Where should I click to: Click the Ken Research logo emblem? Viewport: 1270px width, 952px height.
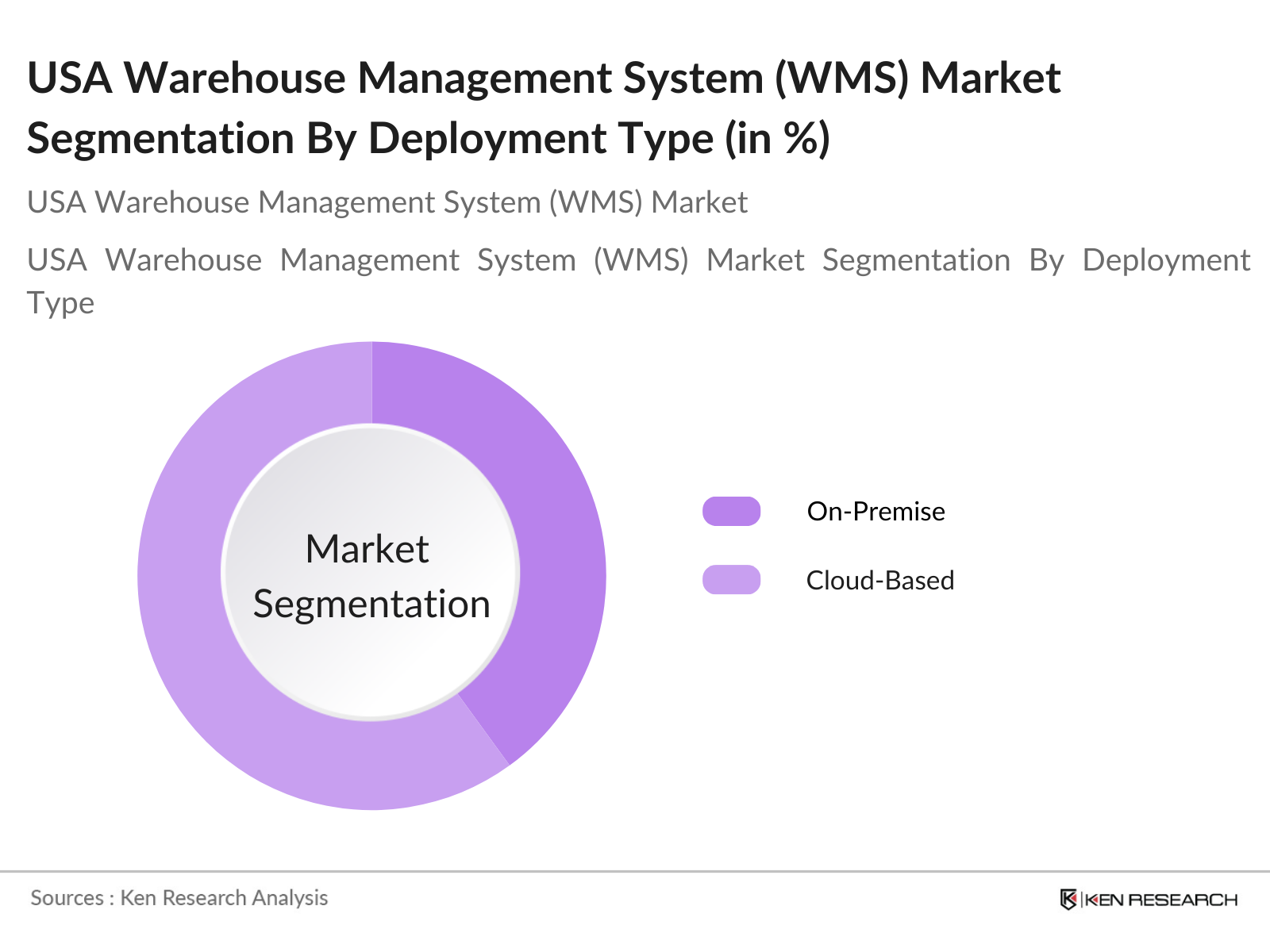(x=1068, y=899)
